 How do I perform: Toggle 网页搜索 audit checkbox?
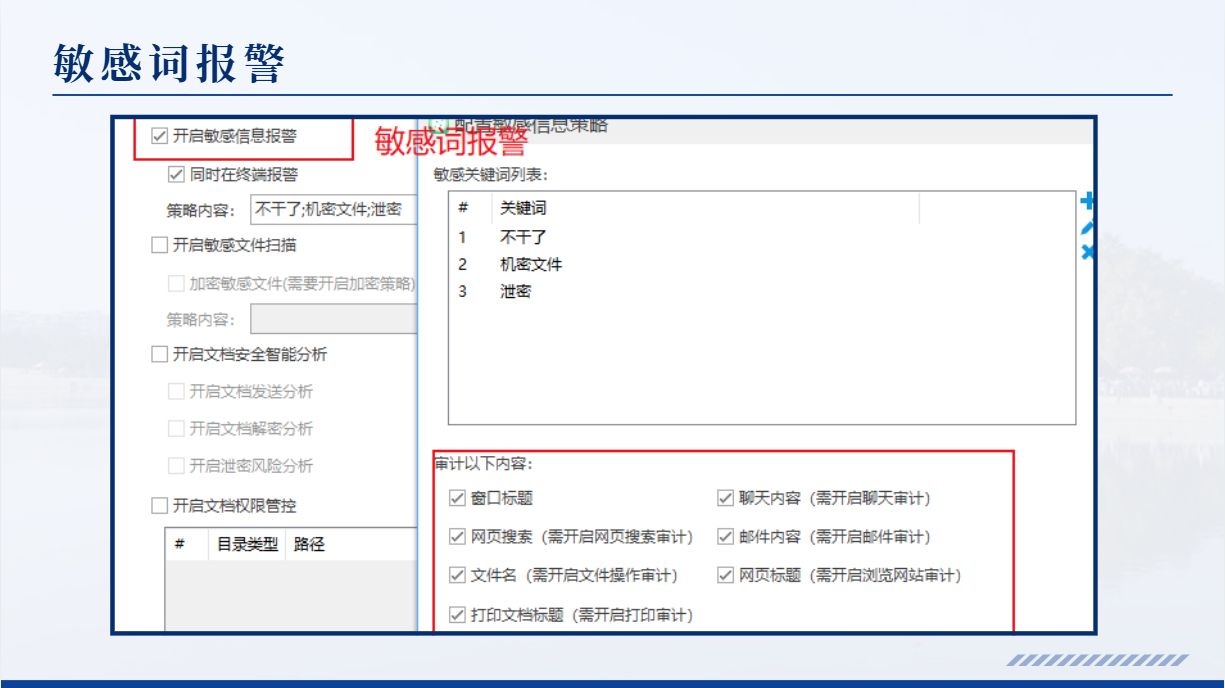pos(458,537)
